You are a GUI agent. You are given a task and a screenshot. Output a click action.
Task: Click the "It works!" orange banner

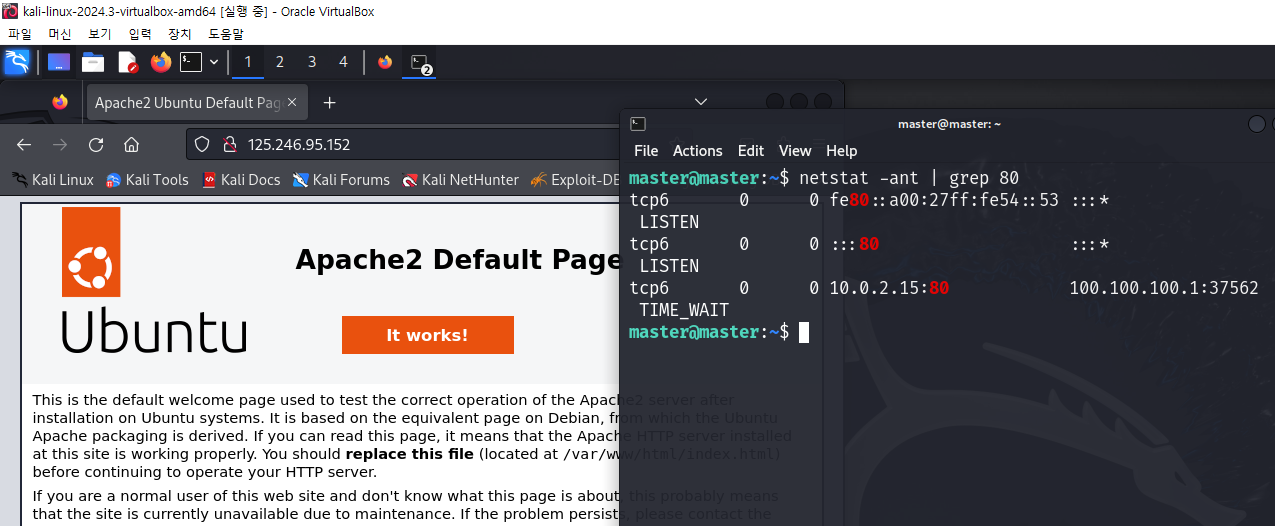(428, 335)
